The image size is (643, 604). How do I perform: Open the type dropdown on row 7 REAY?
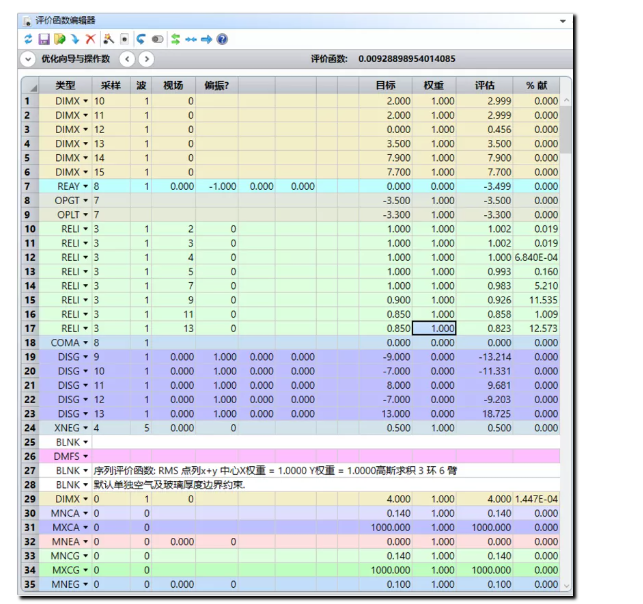[86, 187]
